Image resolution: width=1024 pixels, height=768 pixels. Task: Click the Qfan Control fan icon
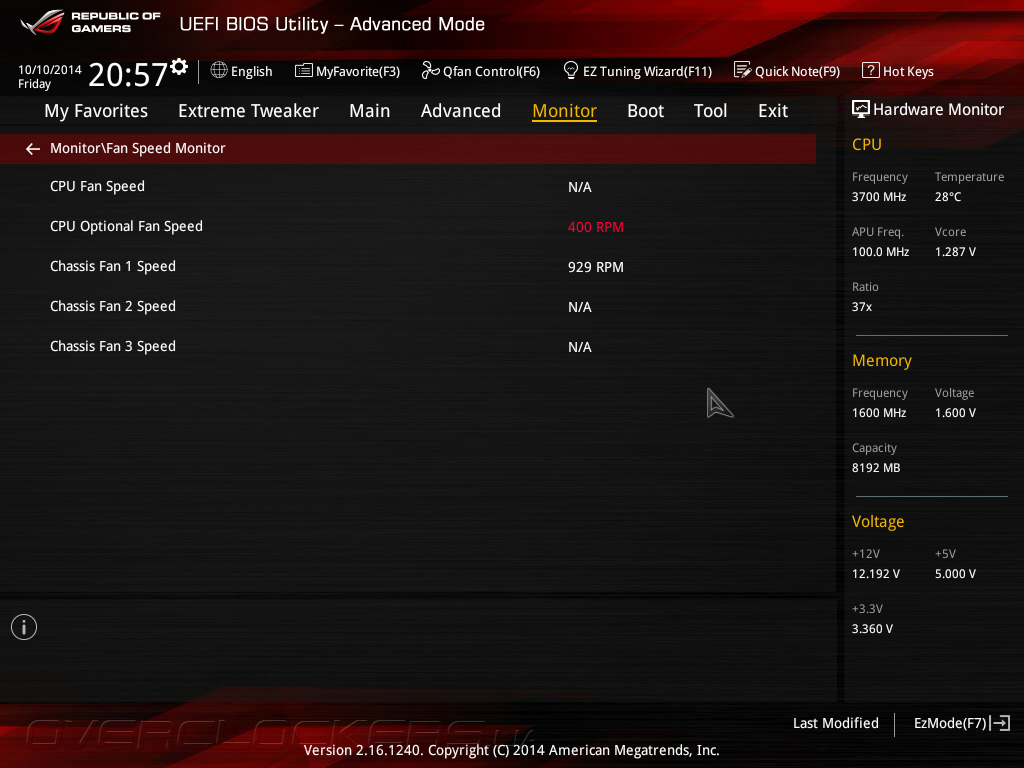tap(430, 70)
